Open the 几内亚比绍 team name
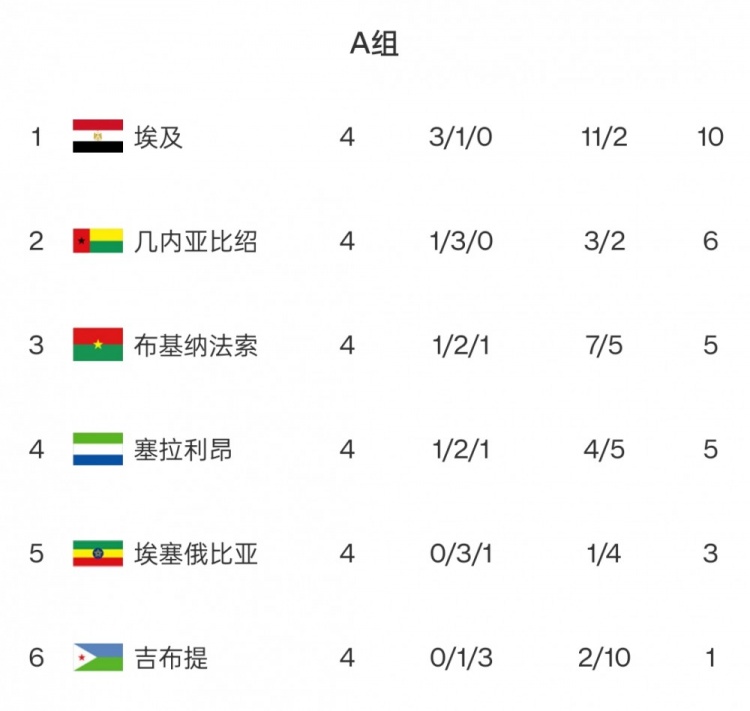Image resolution: width=750 pixels, height=711 pixels. click(x=195, y=241)
